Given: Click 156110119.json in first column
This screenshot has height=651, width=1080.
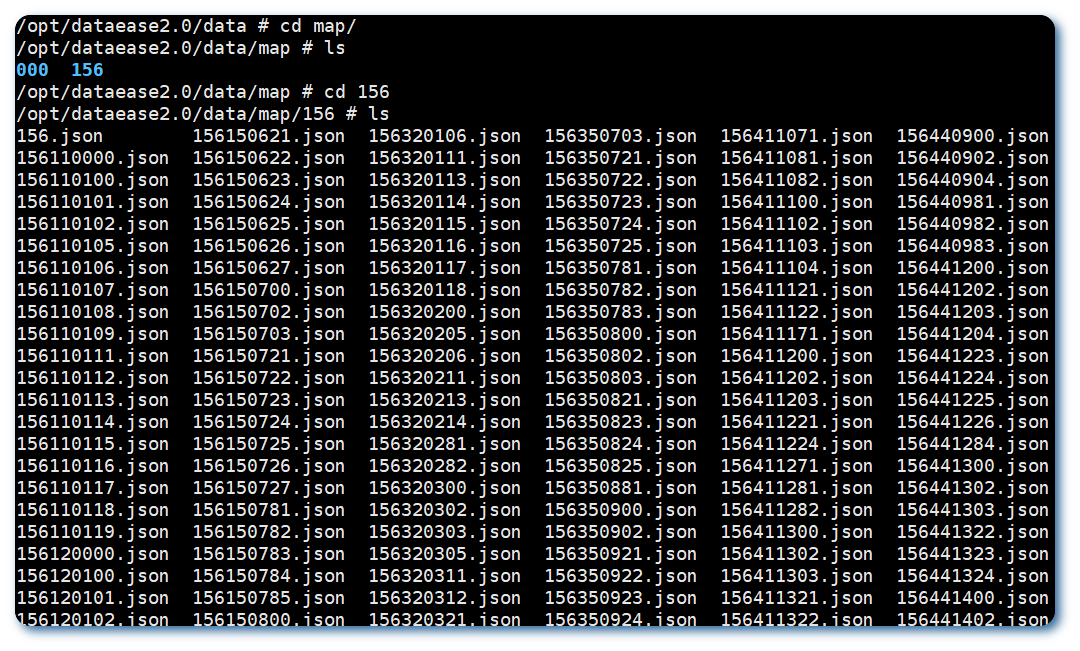Looking at the screenshot, I should [x=93, y=533].
